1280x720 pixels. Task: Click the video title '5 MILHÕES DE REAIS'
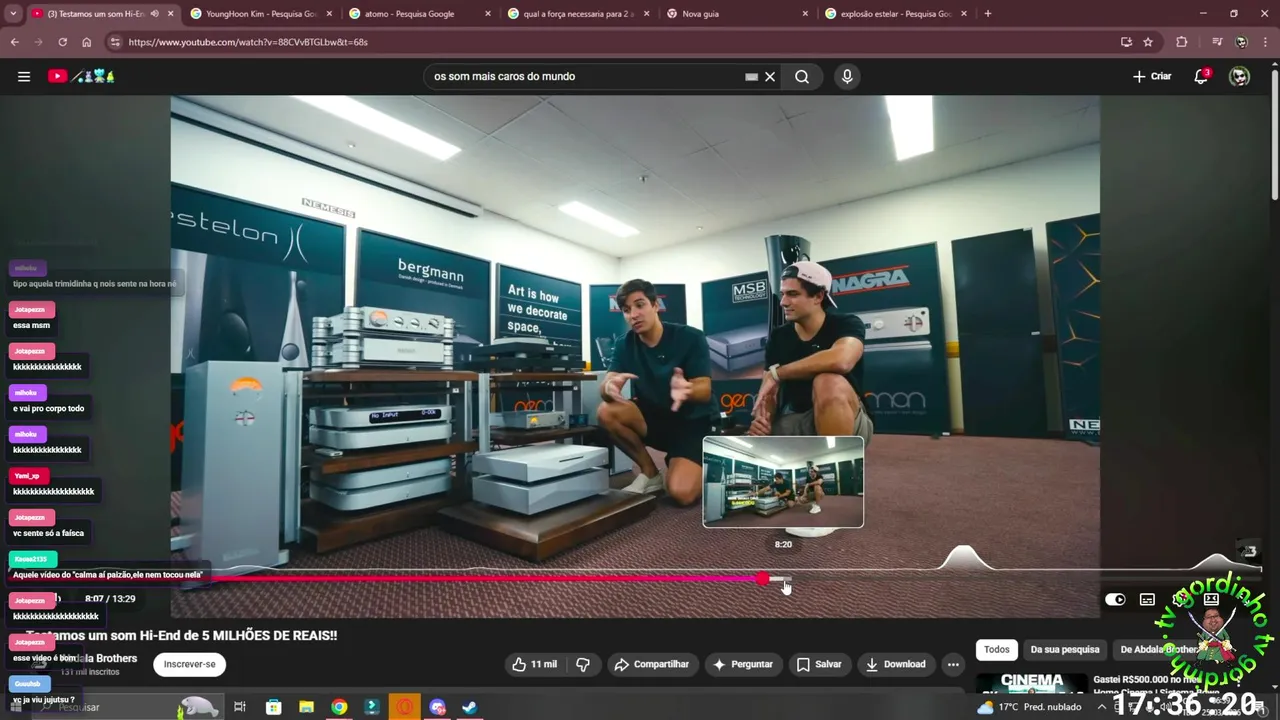coord(182,635)
